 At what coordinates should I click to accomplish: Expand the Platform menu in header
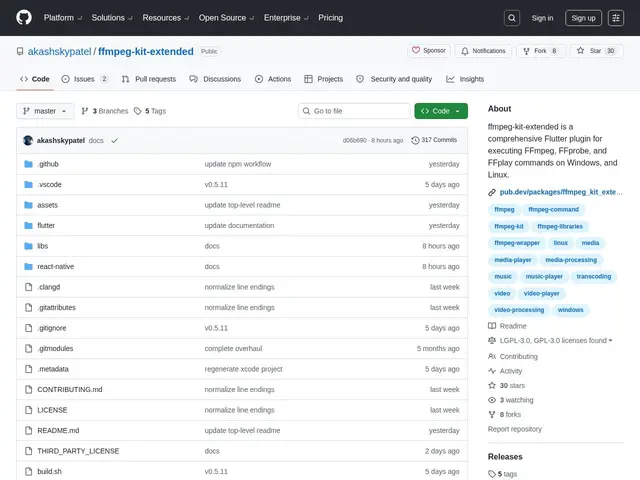coord(62,18)
